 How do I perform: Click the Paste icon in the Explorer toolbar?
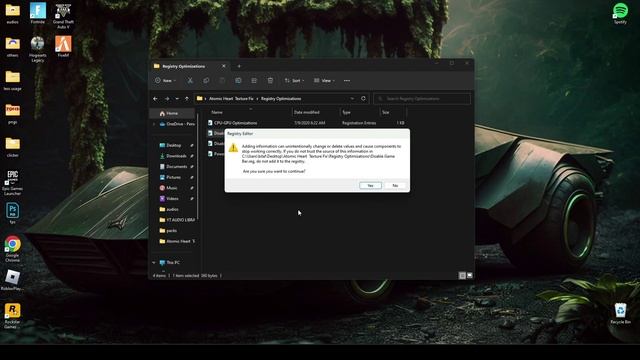(x=222, y=80)
